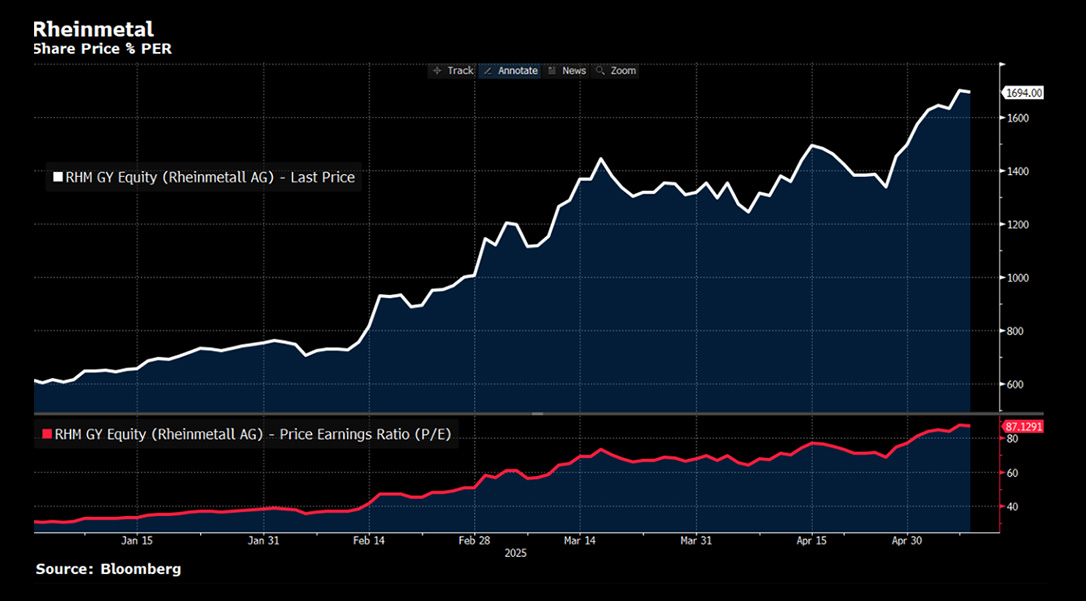
Task: Click the 1694.00 last price value tag
Action: pos(1023,93)
